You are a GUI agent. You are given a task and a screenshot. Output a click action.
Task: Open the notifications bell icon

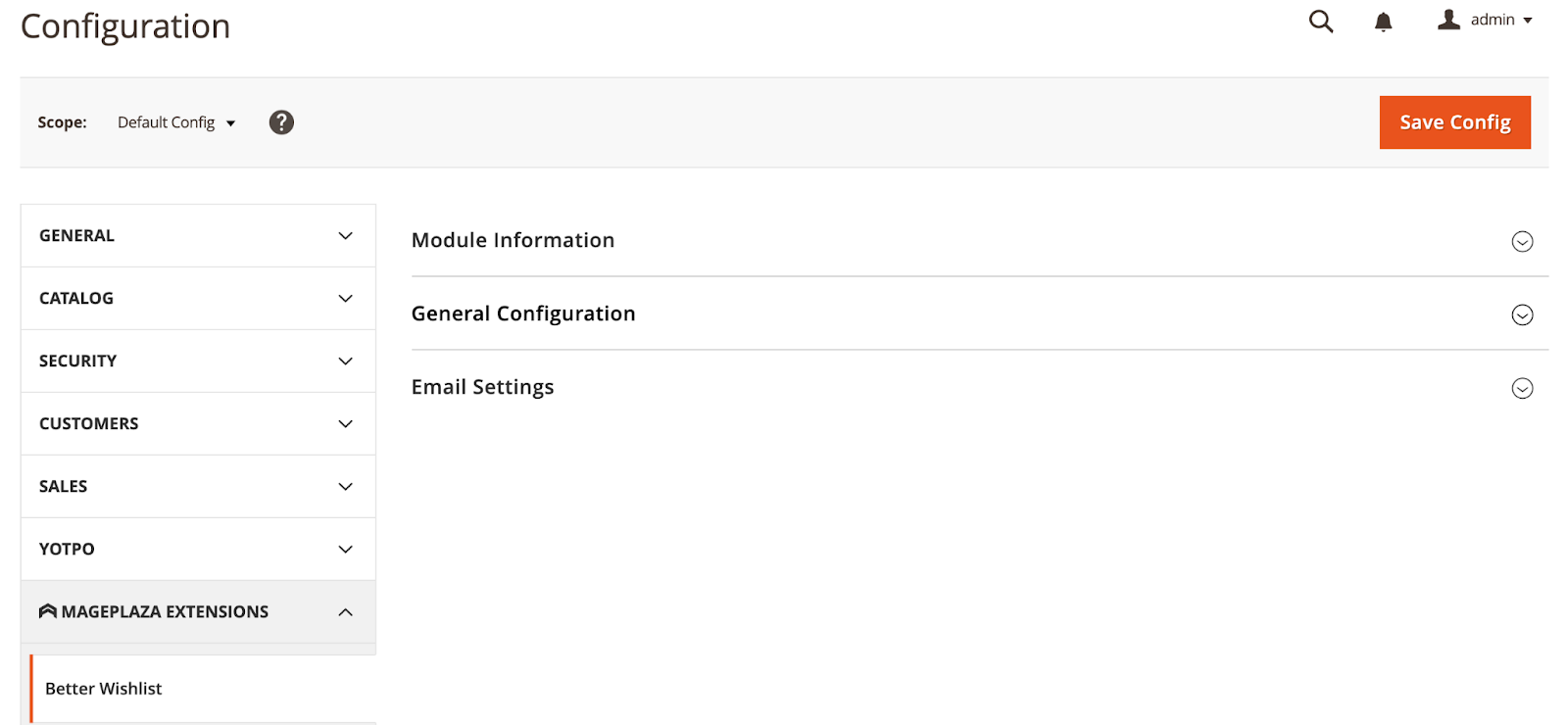click(1383, 22)
